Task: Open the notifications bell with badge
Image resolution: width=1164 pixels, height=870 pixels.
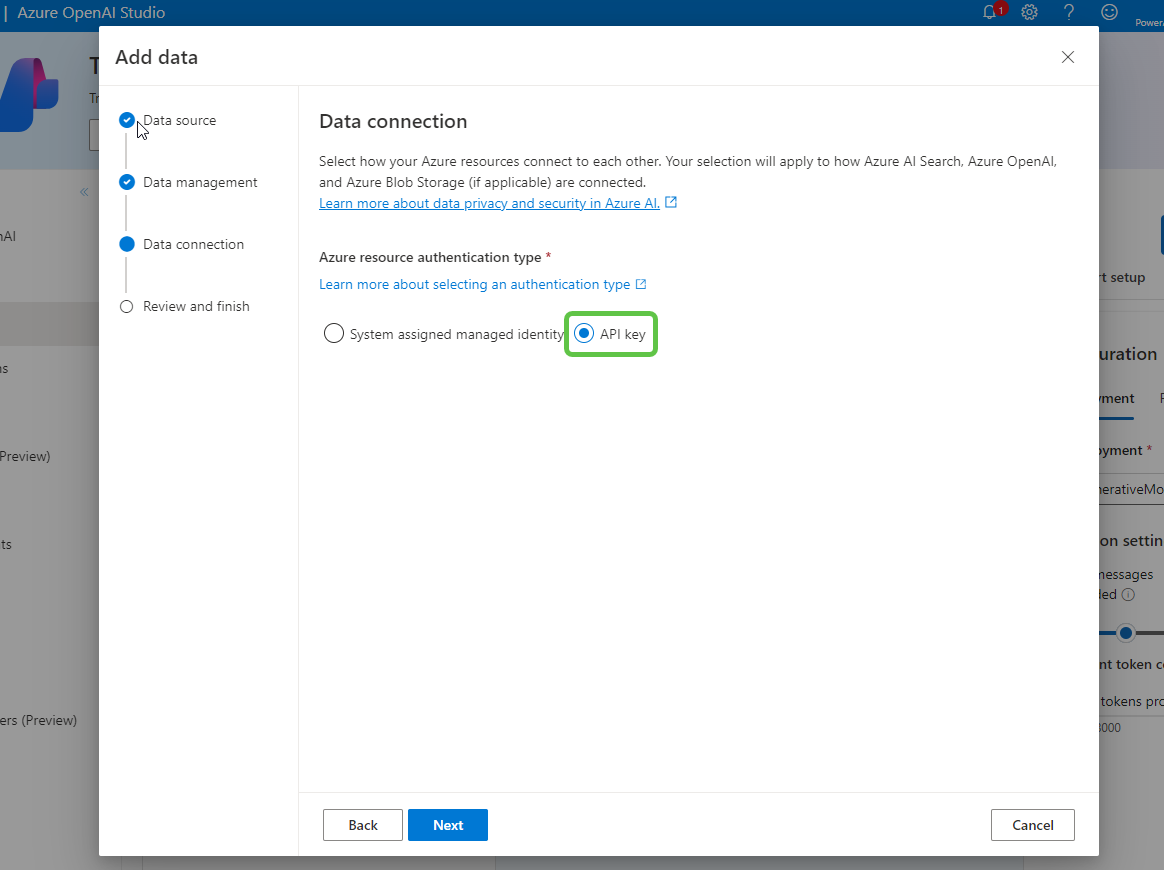Action: (990, 12)
